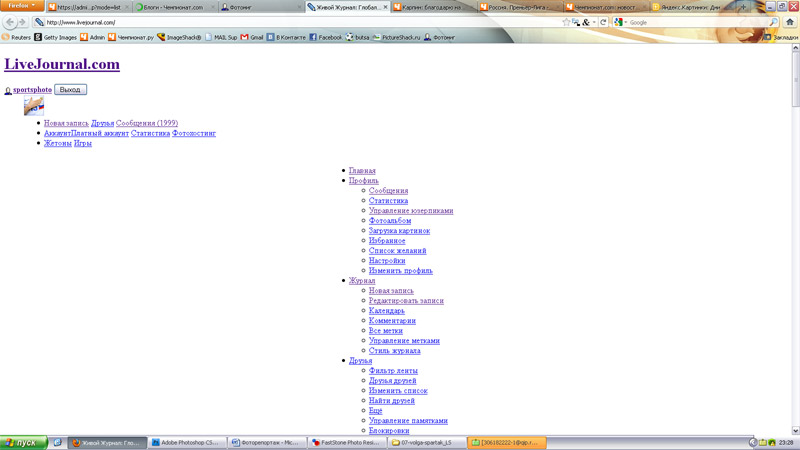Open the Чемпионат.ру bookmark
800x450 pixels.
131,37
